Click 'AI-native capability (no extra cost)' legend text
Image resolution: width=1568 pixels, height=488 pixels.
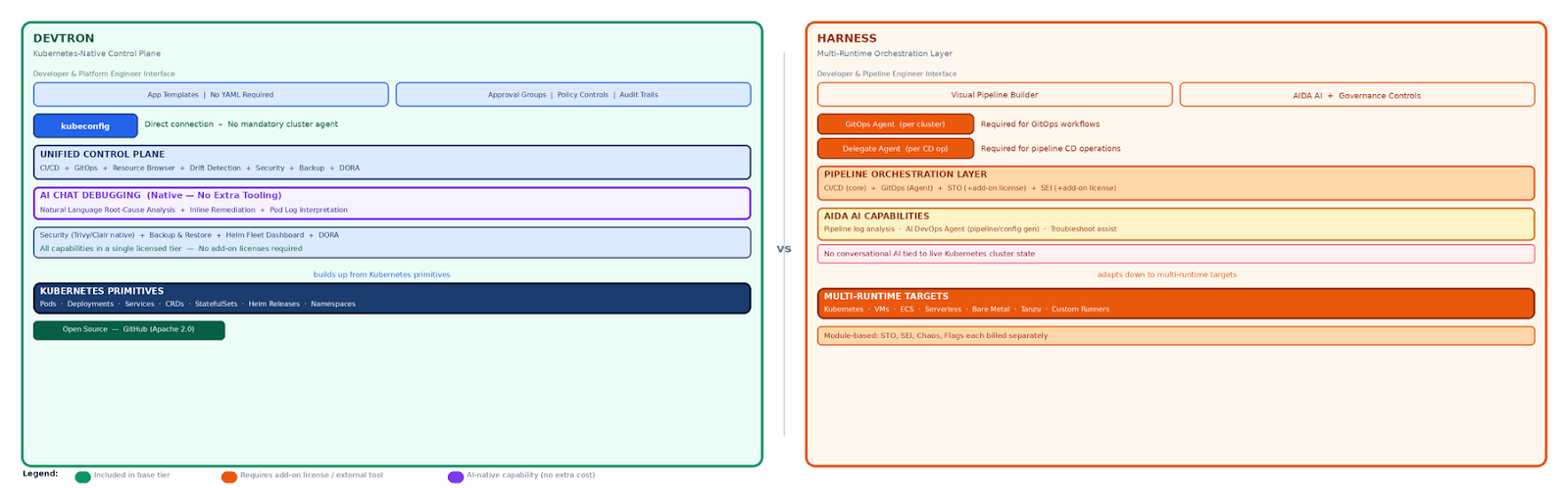(x=531, y=475)
